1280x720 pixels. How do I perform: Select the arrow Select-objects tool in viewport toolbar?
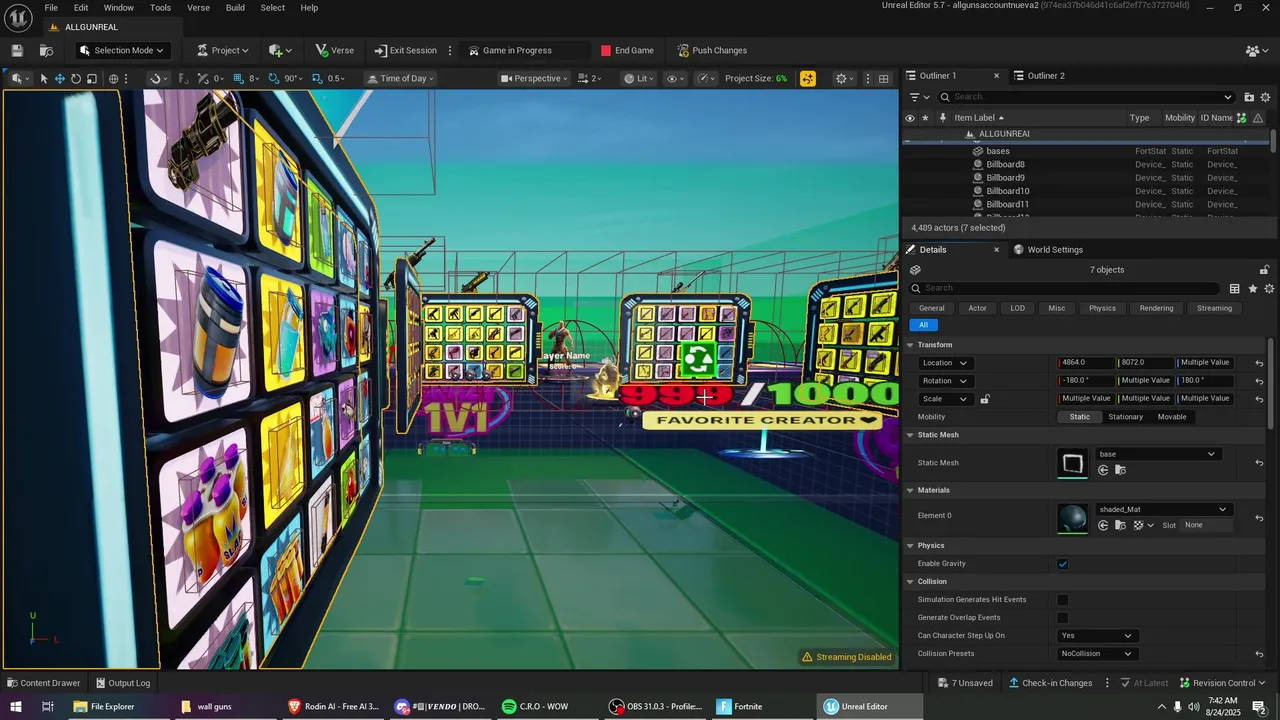click(44, 78)
